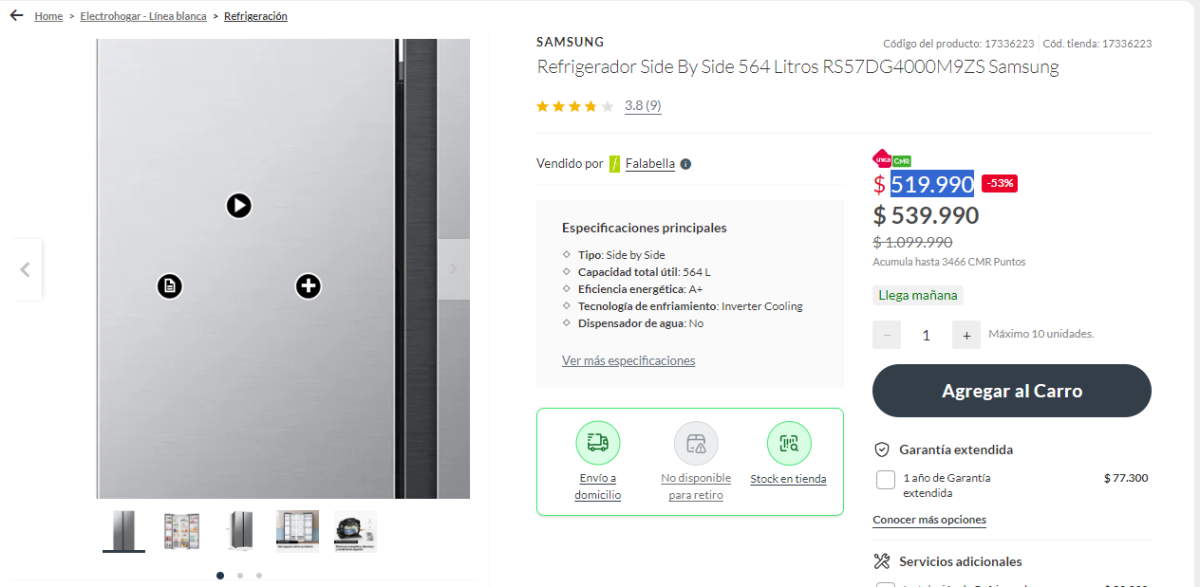Click the No disponible para retiro icon
The height and width of the screenshot is (587, 1200).
[696, 443]
